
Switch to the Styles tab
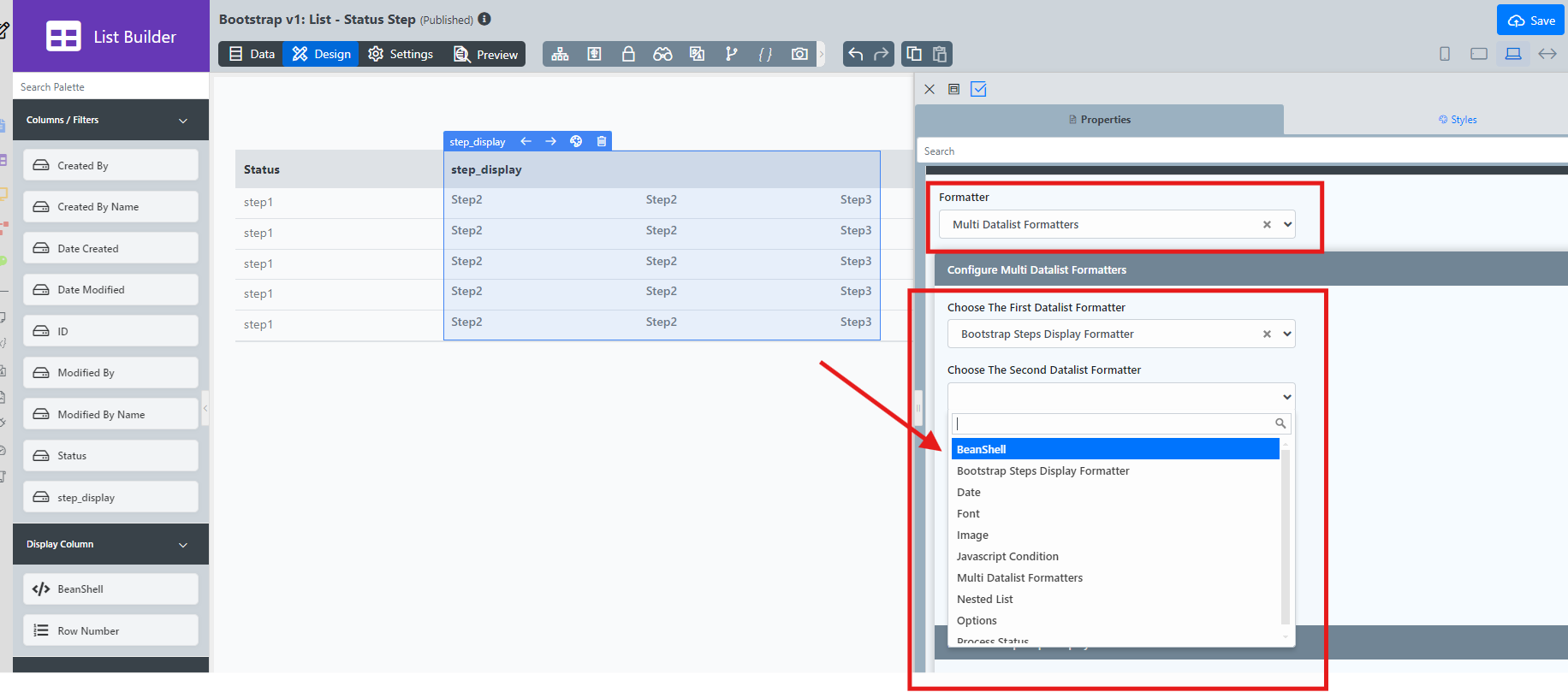(1458, 120)
